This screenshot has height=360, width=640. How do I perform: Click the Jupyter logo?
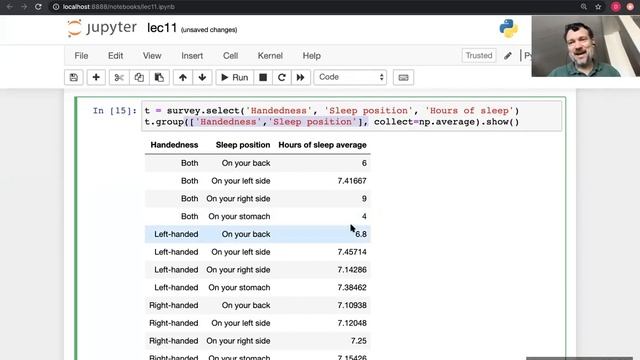point(102,28)
